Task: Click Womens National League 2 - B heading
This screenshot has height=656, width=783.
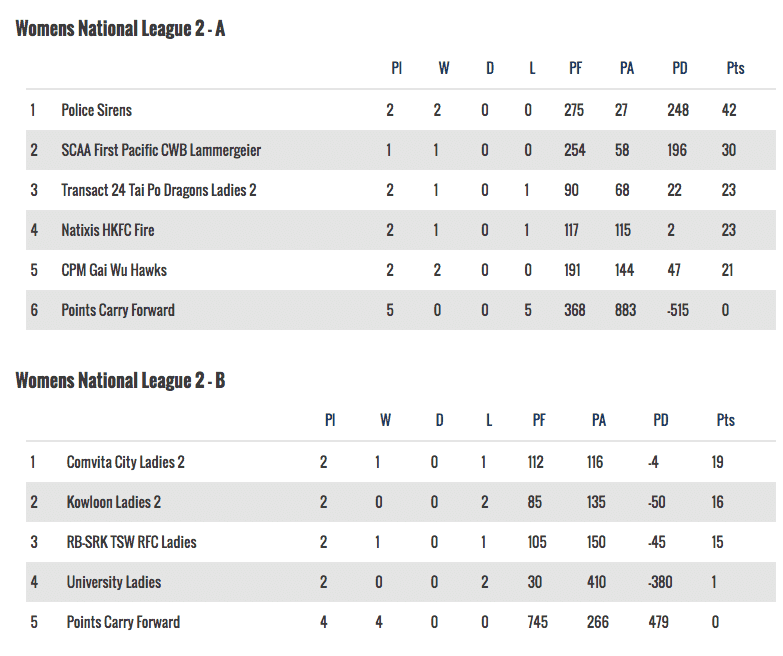Action: [120, 380]
